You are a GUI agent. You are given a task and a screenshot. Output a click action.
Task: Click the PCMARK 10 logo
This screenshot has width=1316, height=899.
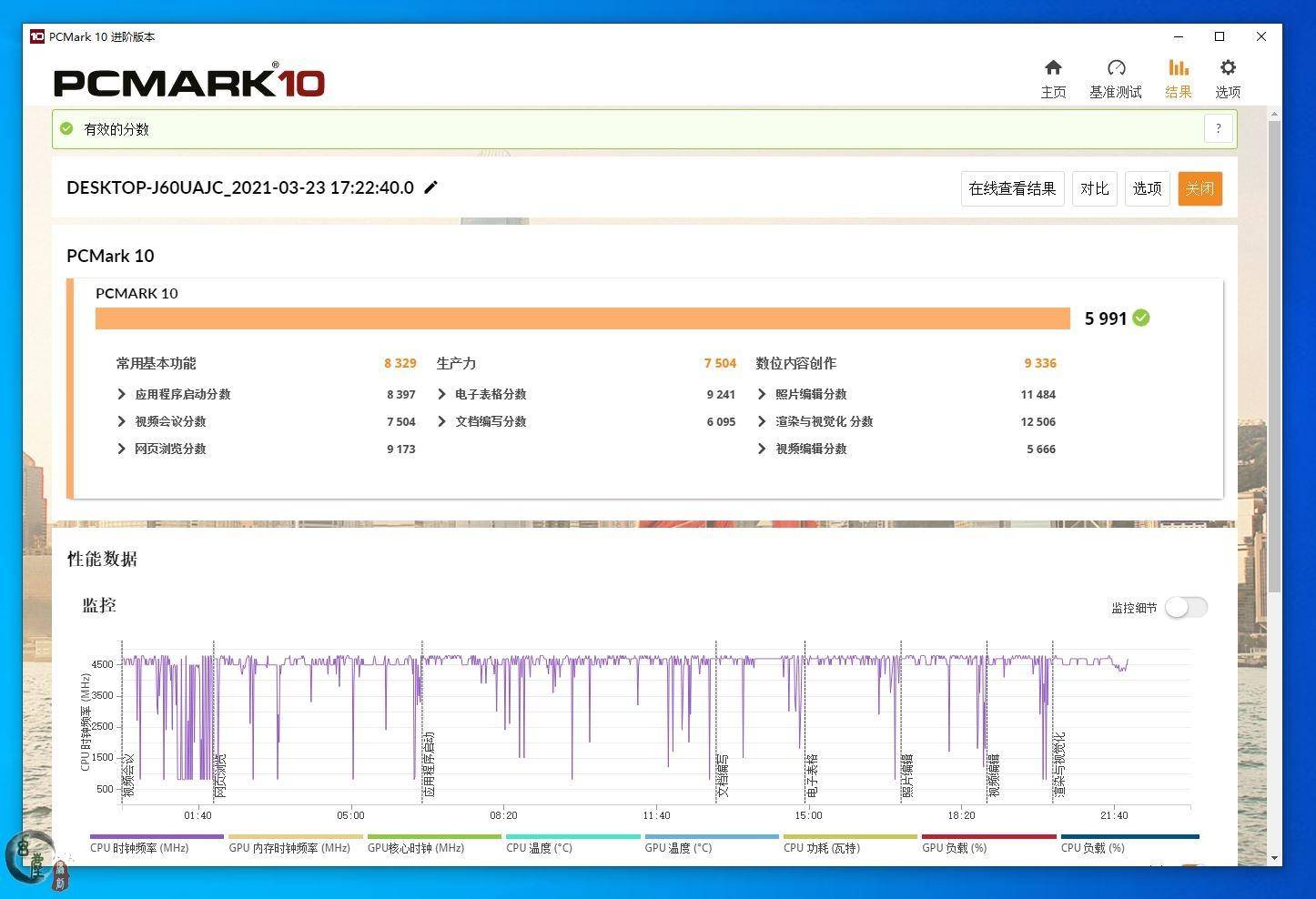point(189,81)
